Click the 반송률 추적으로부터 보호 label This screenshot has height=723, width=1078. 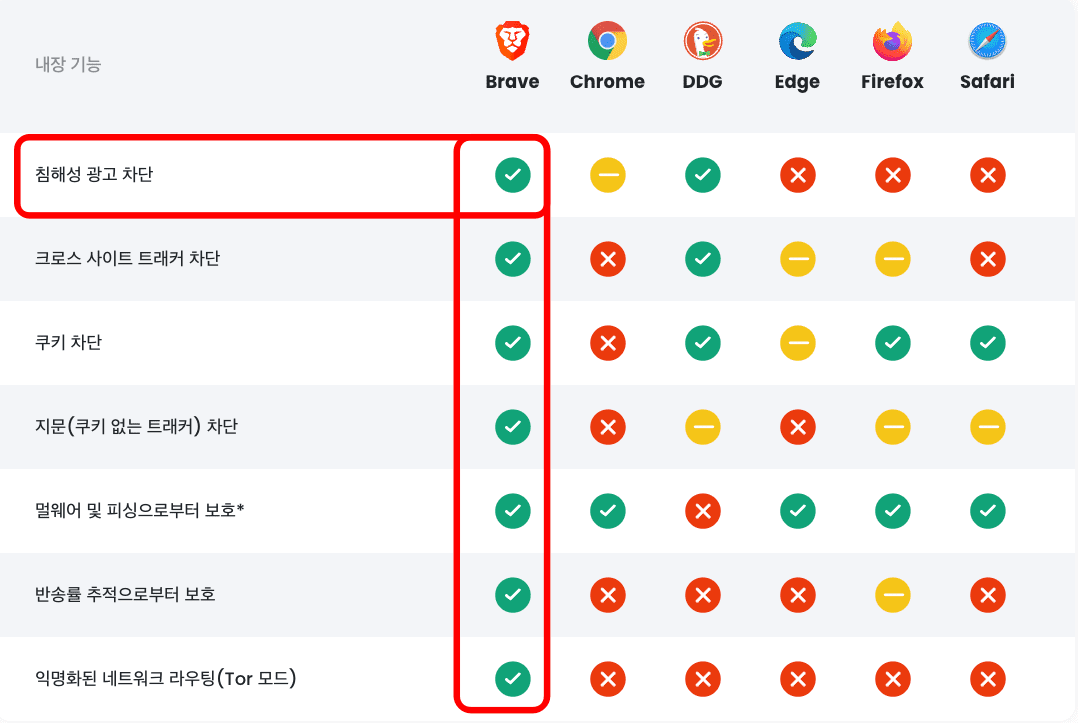coord(125,594)
